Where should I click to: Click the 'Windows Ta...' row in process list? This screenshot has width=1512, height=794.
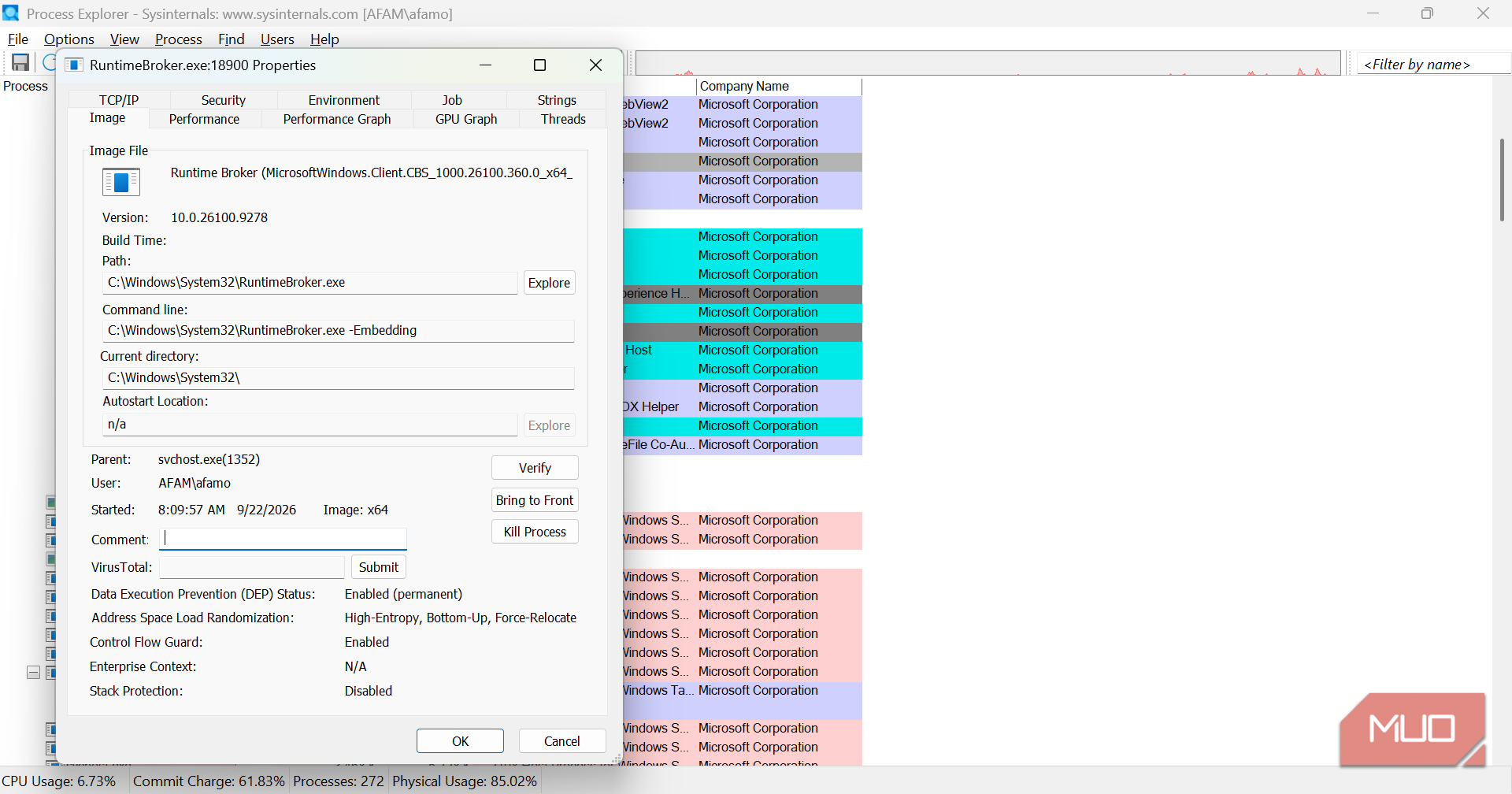pos(743,691)
